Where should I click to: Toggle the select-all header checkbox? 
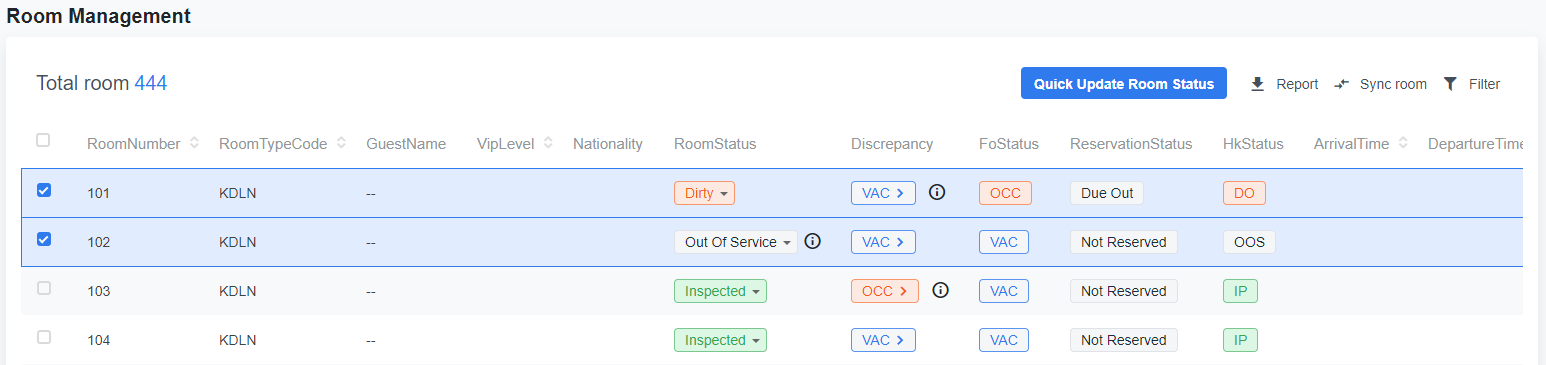pyautogui.click(x=43, y=140)
